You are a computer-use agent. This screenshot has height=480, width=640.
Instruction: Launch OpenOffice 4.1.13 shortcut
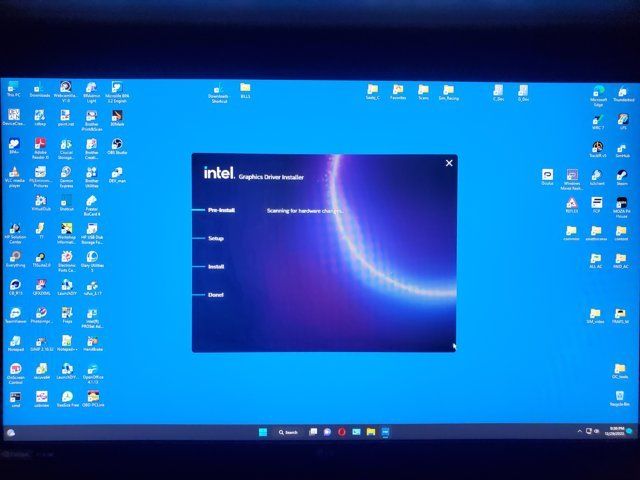click(x=93, y=374)
